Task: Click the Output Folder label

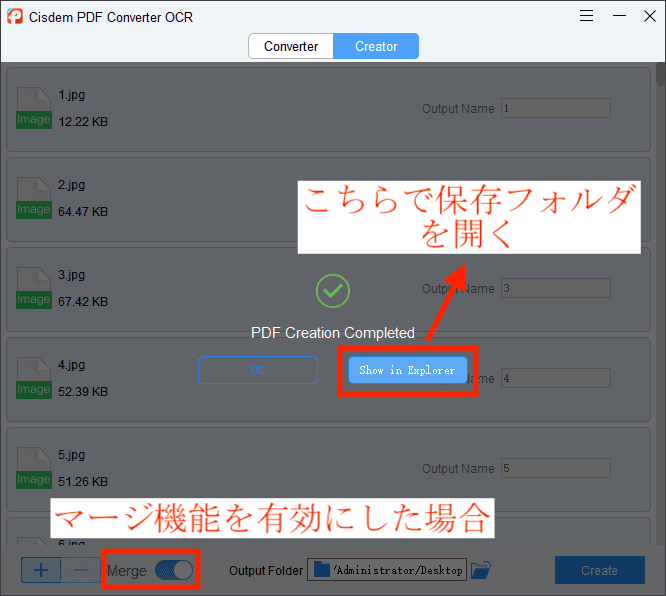Action: pos(266,571)
